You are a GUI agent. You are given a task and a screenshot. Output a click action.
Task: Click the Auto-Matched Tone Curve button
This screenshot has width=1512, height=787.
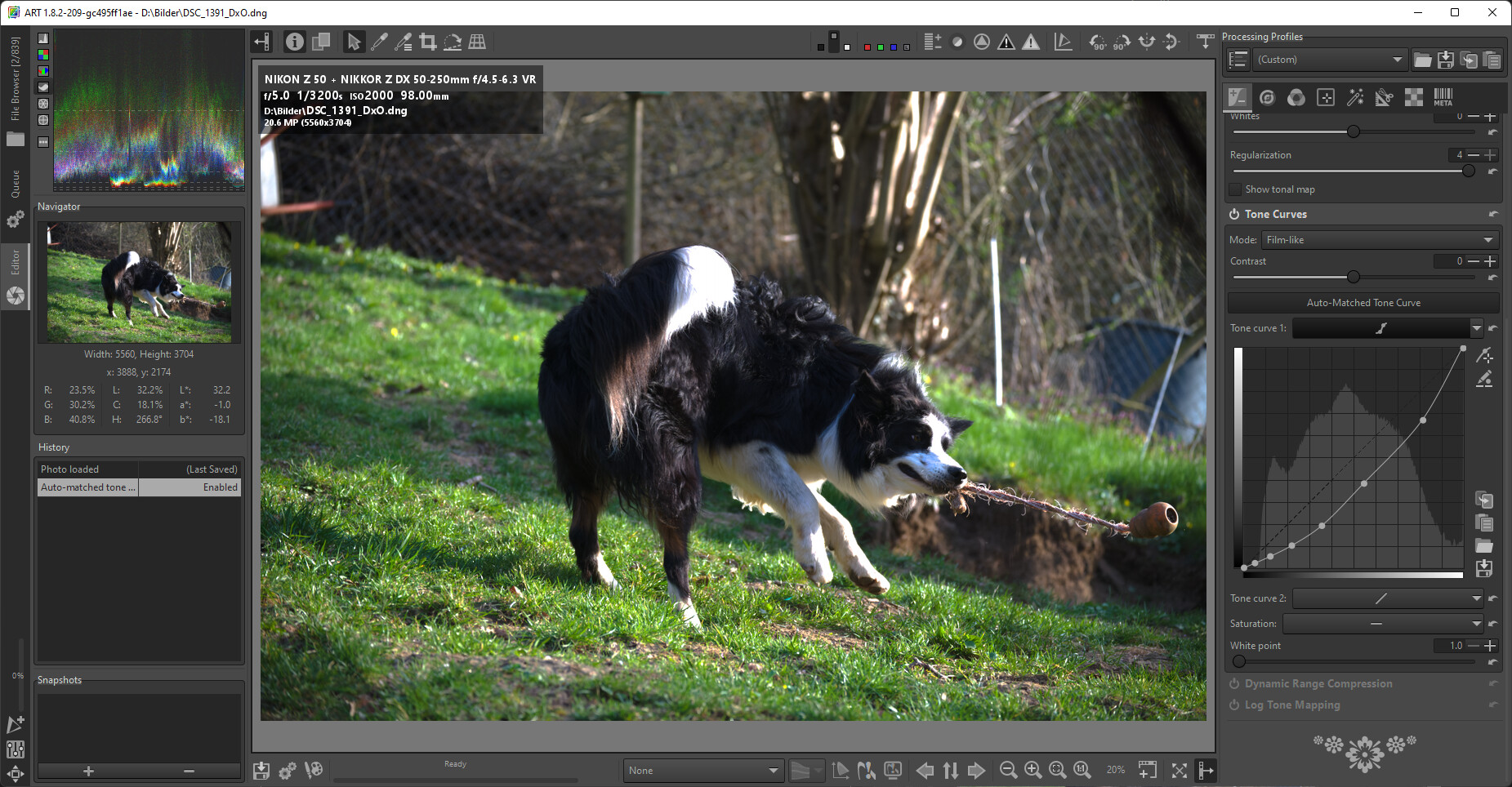(x=1363, y=303)
